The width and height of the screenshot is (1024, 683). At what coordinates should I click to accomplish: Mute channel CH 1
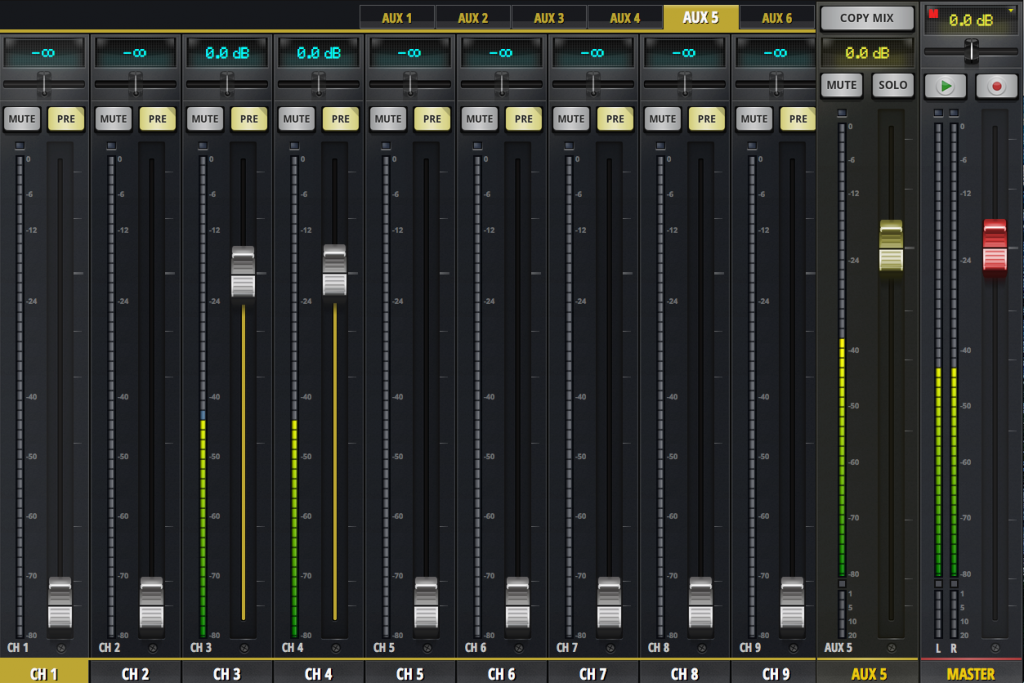[22, 119]
